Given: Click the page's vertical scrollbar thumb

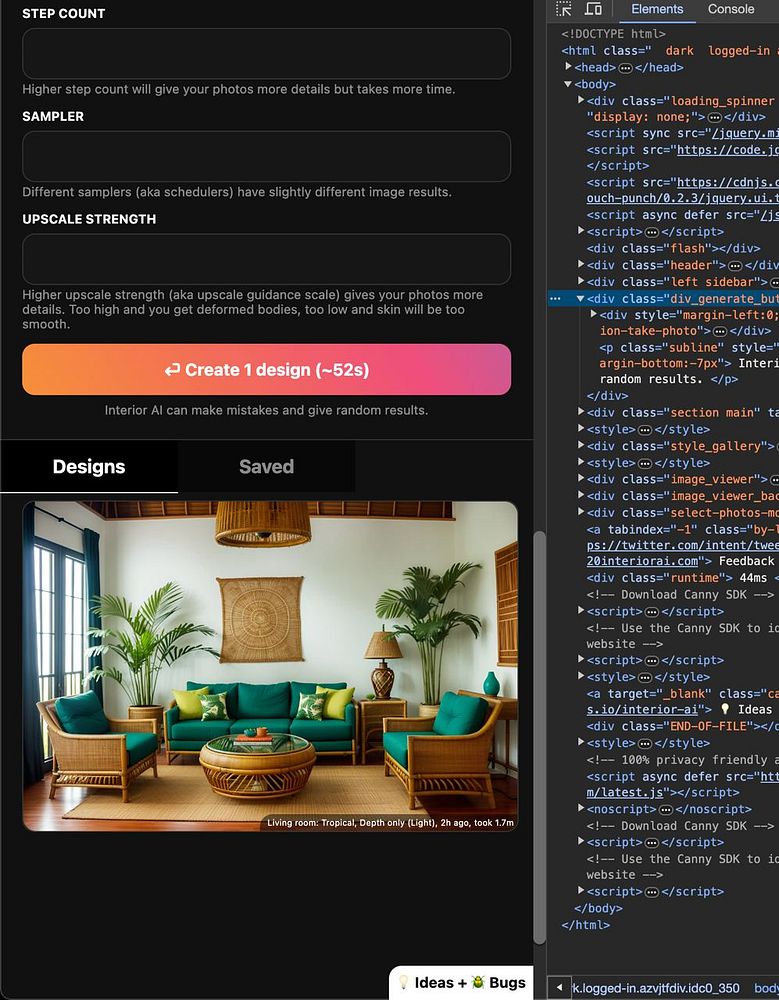Looking at the screenshot, I should (540, 738).
